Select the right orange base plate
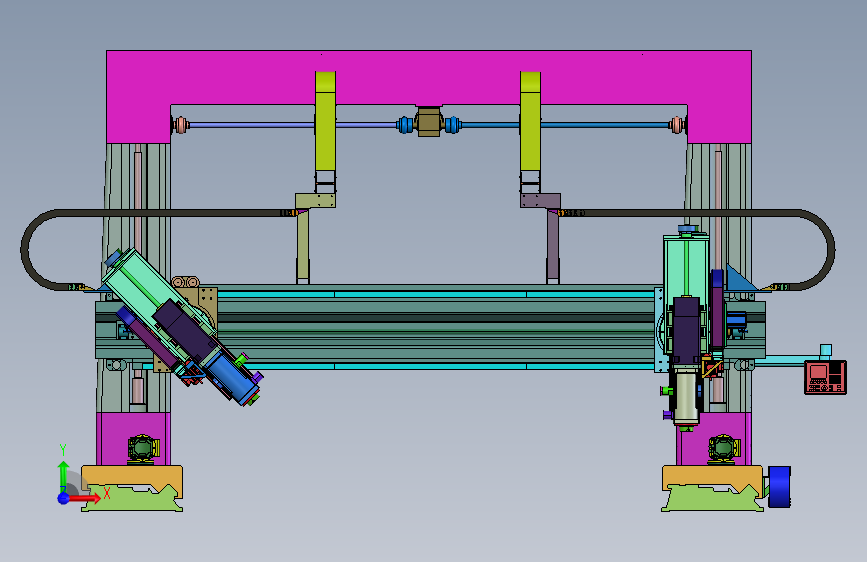The image size is (867, 562). tap(713, 477)
